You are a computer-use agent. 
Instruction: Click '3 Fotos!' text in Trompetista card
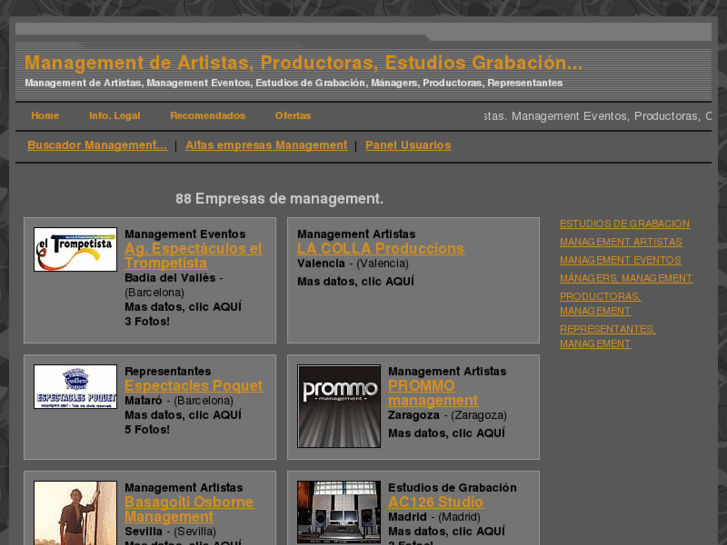point(147,321)
